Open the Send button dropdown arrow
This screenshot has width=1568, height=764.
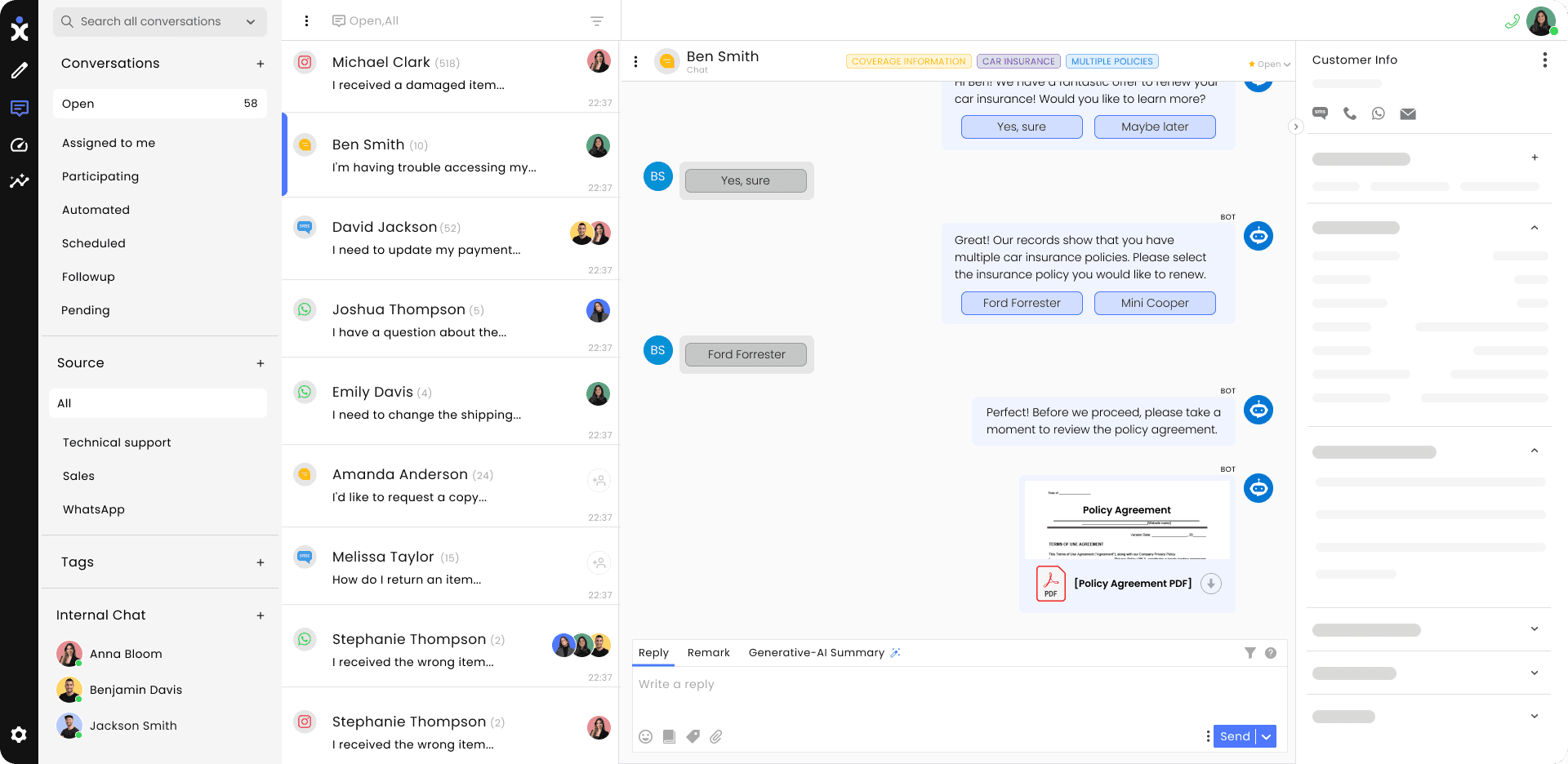click(x=1267, y=736)
